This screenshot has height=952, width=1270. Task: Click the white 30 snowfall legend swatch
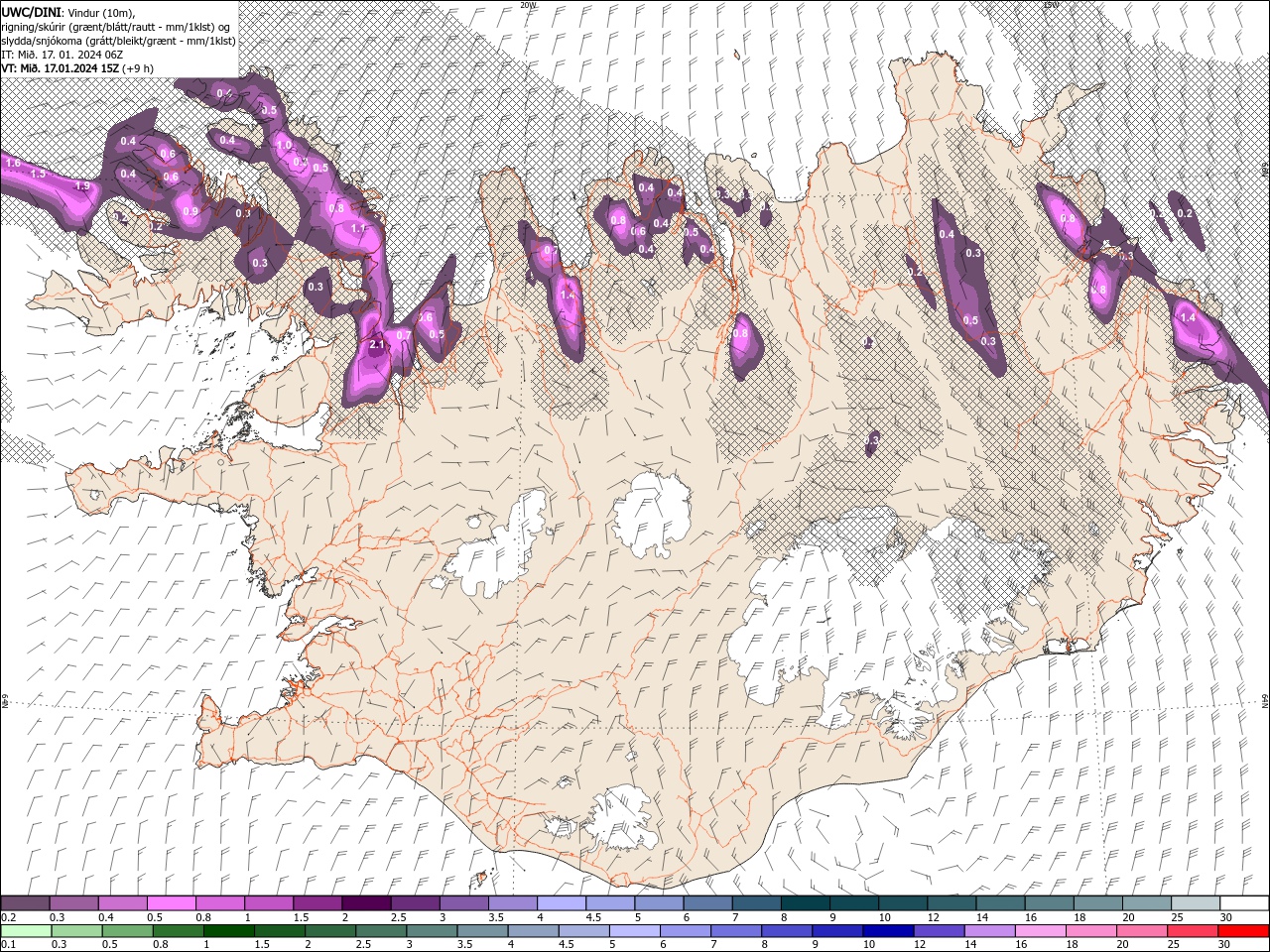pyautogui.click(x=1244, y=903)
